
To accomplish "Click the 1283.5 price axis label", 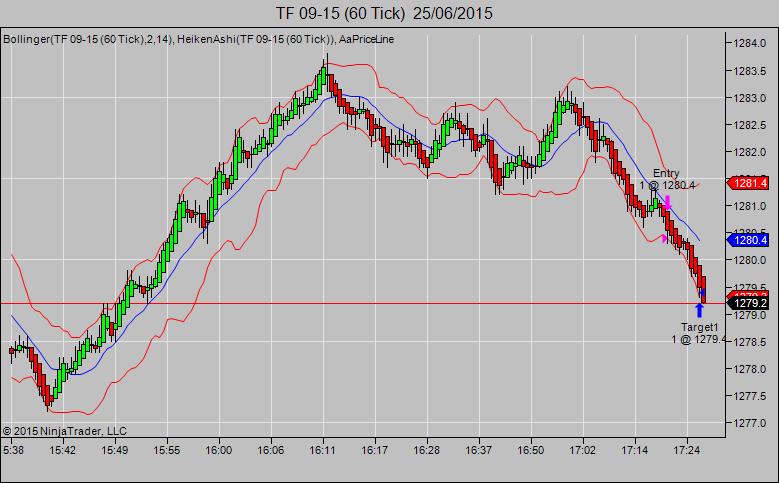I will (x=750, y=71).
